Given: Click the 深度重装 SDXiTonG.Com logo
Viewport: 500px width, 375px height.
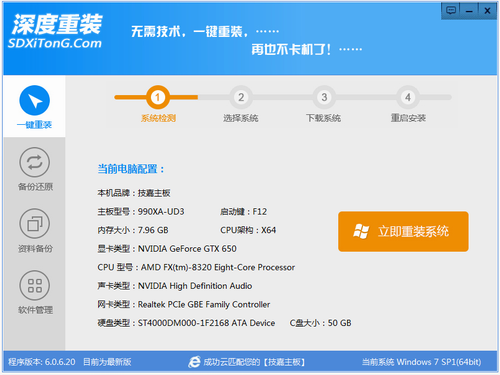Looking at the screenshot, I should 56,32.
